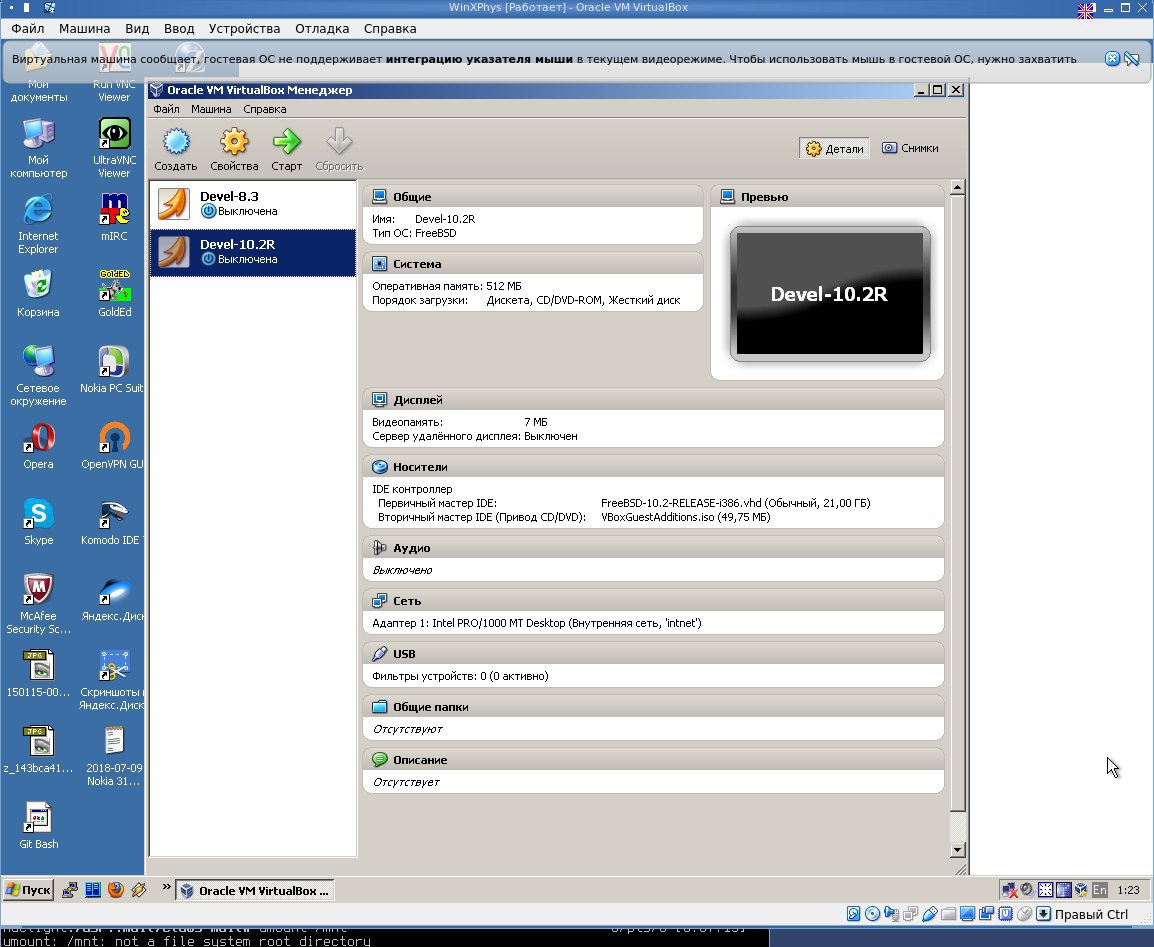Image resolution: width=1154 pixels, height=947 pixels.
Task: Open the outer Ввод menu
Action: pyautogui.click(x=179, y=29)
